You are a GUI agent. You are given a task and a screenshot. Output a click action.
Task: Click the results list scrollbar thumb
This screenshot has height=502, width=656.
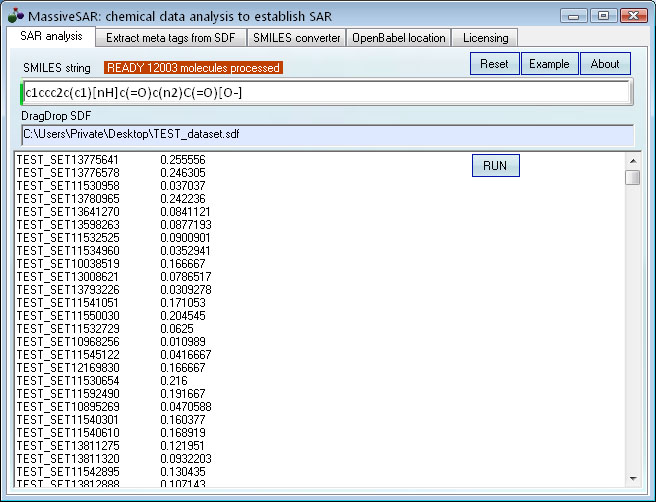point(632,178)
